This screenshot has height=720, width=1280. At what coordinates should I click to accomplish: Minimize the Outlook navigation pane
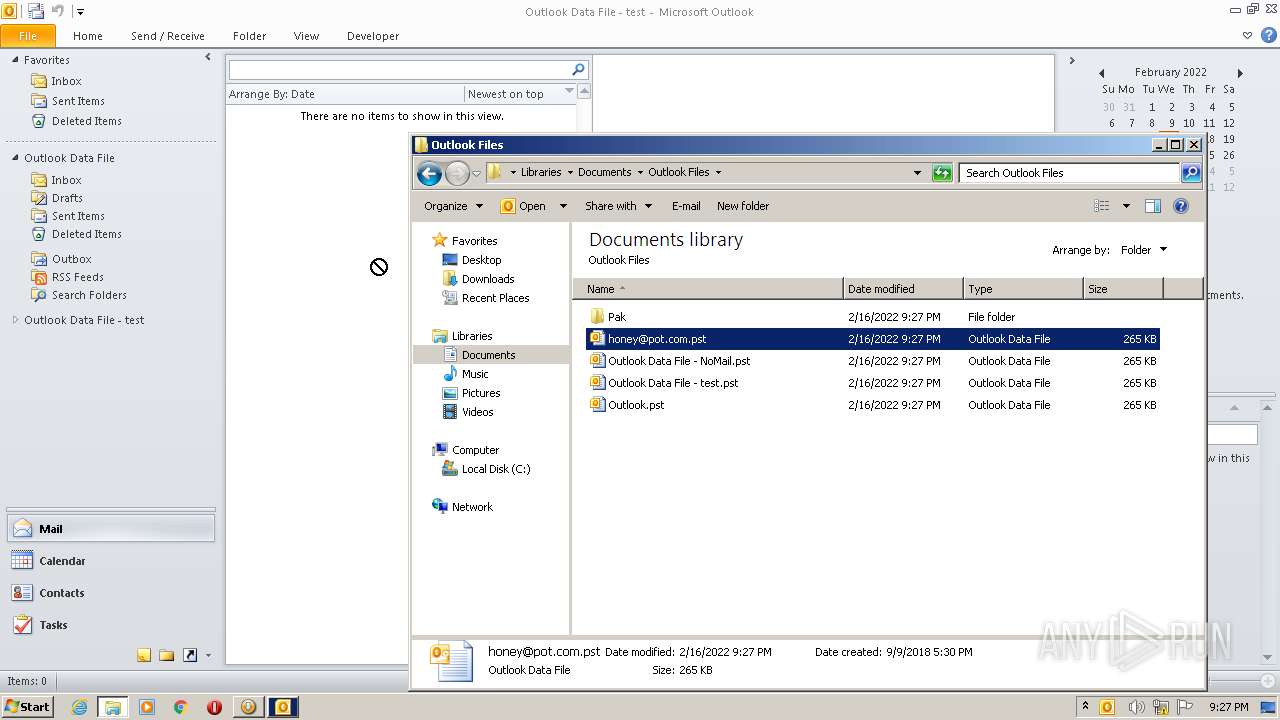[208, 58]
